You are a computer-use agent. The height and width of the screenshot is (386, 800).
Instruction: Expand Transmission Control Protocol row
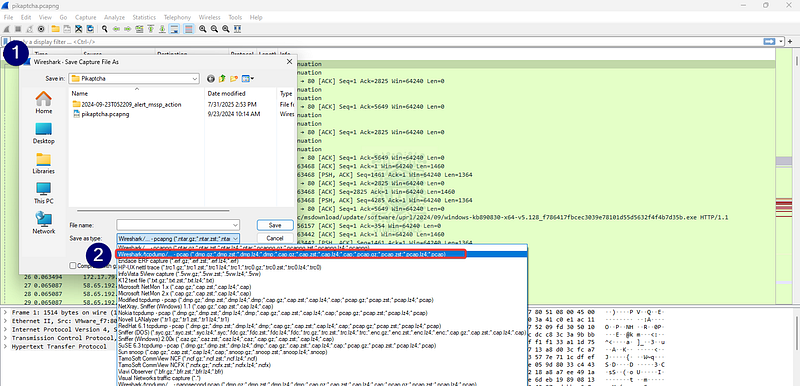[5, 338]
